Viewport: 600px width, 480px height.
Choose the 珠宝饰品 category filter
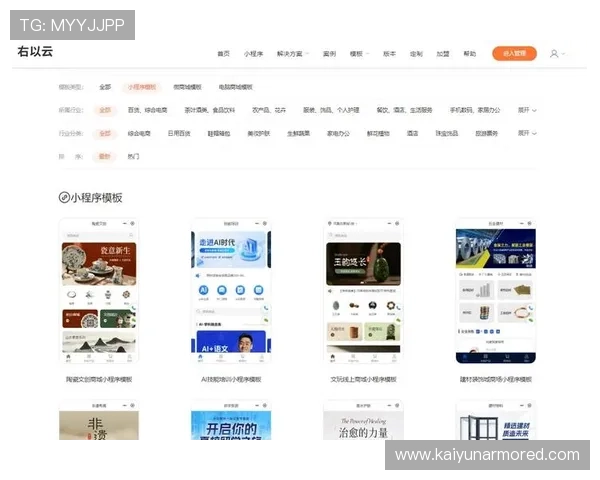pos(447,134)
